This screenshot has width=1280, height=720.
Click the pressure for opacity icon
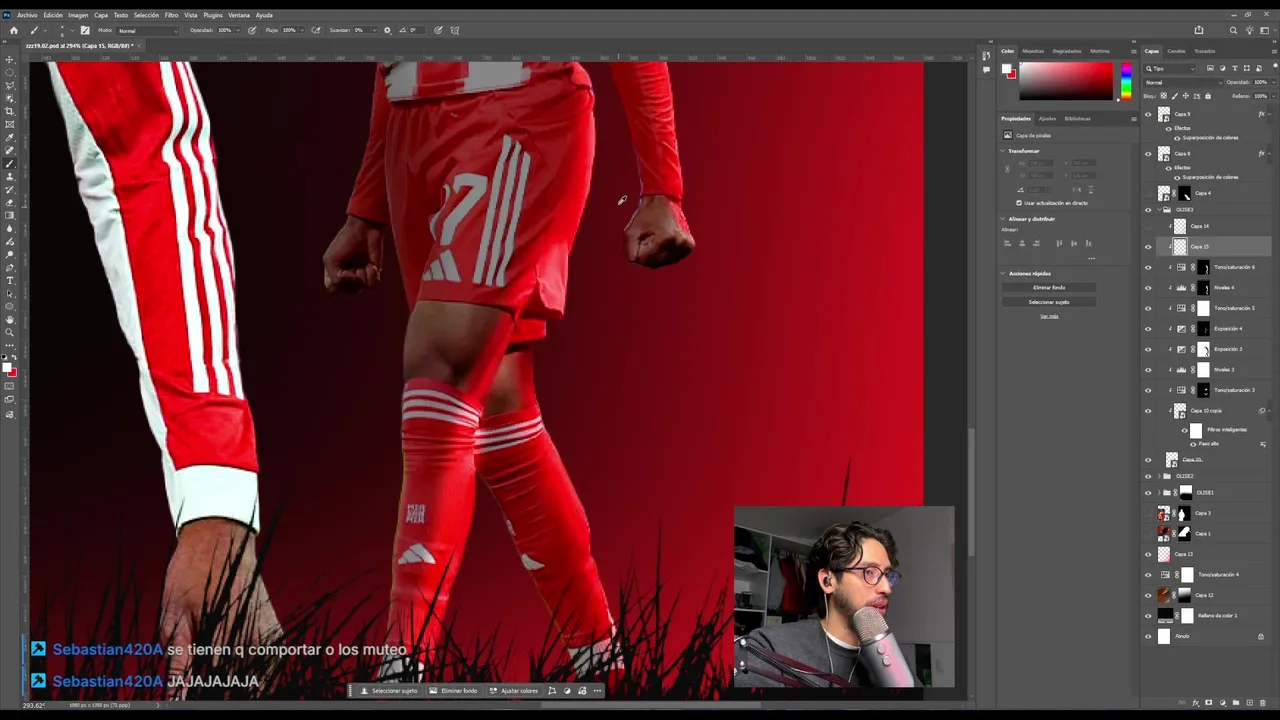click(252, 30)
